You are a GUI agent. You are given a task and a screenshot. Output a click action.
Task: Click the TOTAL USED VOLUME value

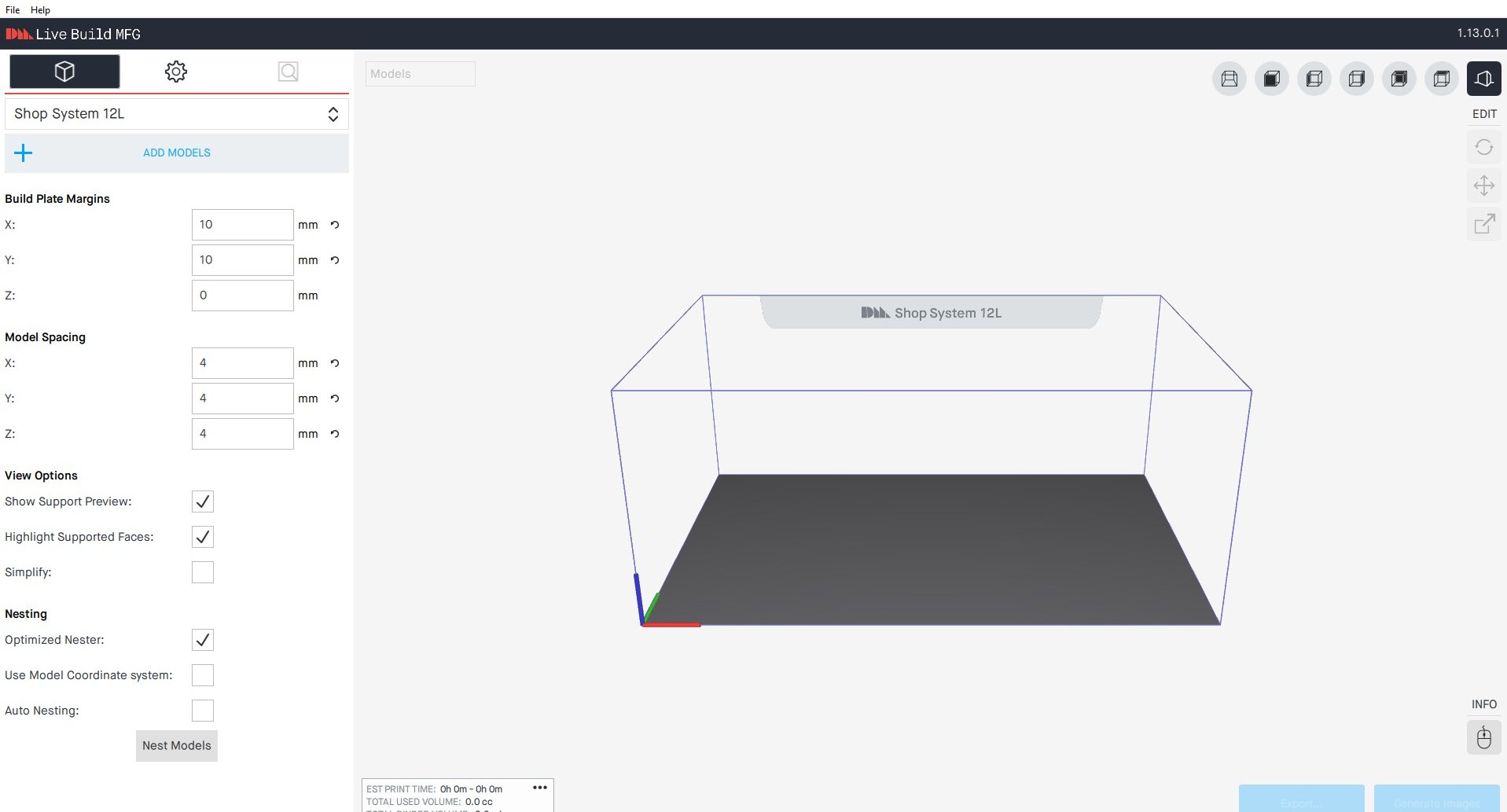click(479, 802)
